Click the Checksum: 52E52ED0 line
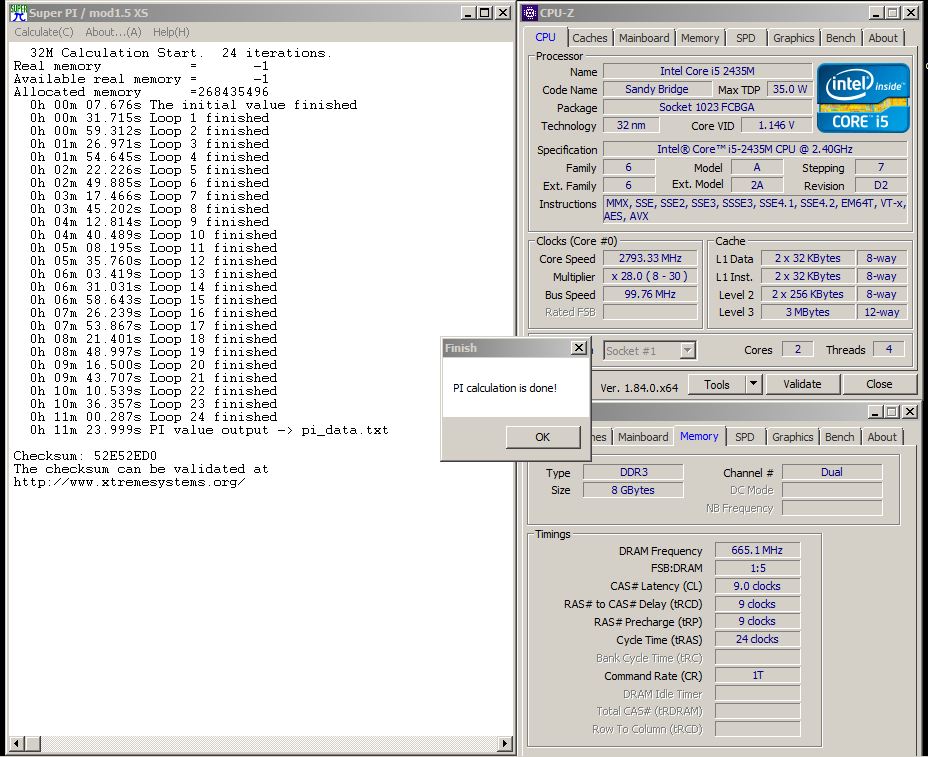This screenshot has width=928, height=757. pos(85,456)
